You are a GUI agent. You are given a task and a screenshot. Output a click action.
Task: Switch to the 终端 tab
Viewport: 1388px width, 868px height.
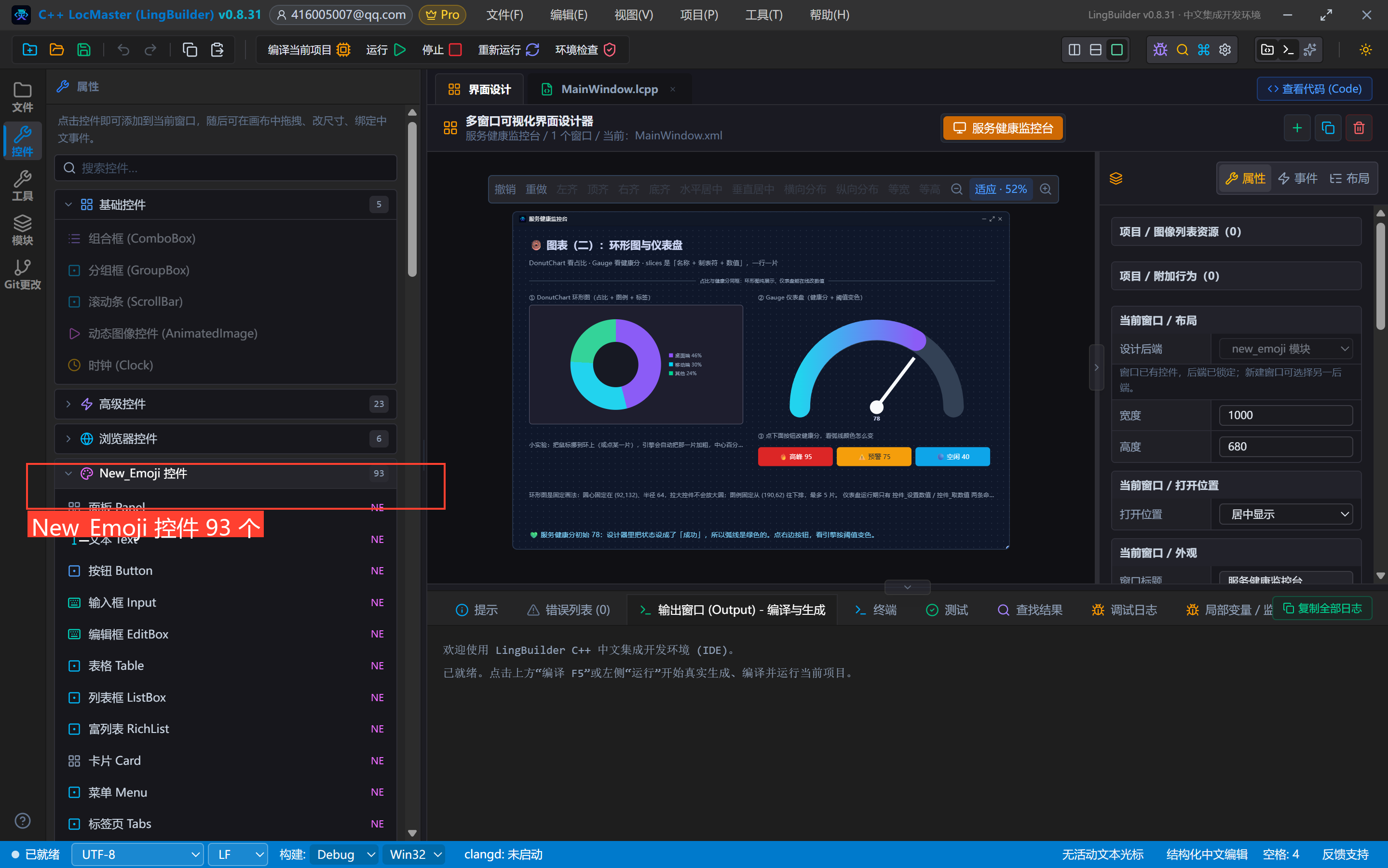pyautogui.click(x=875, y=610)
